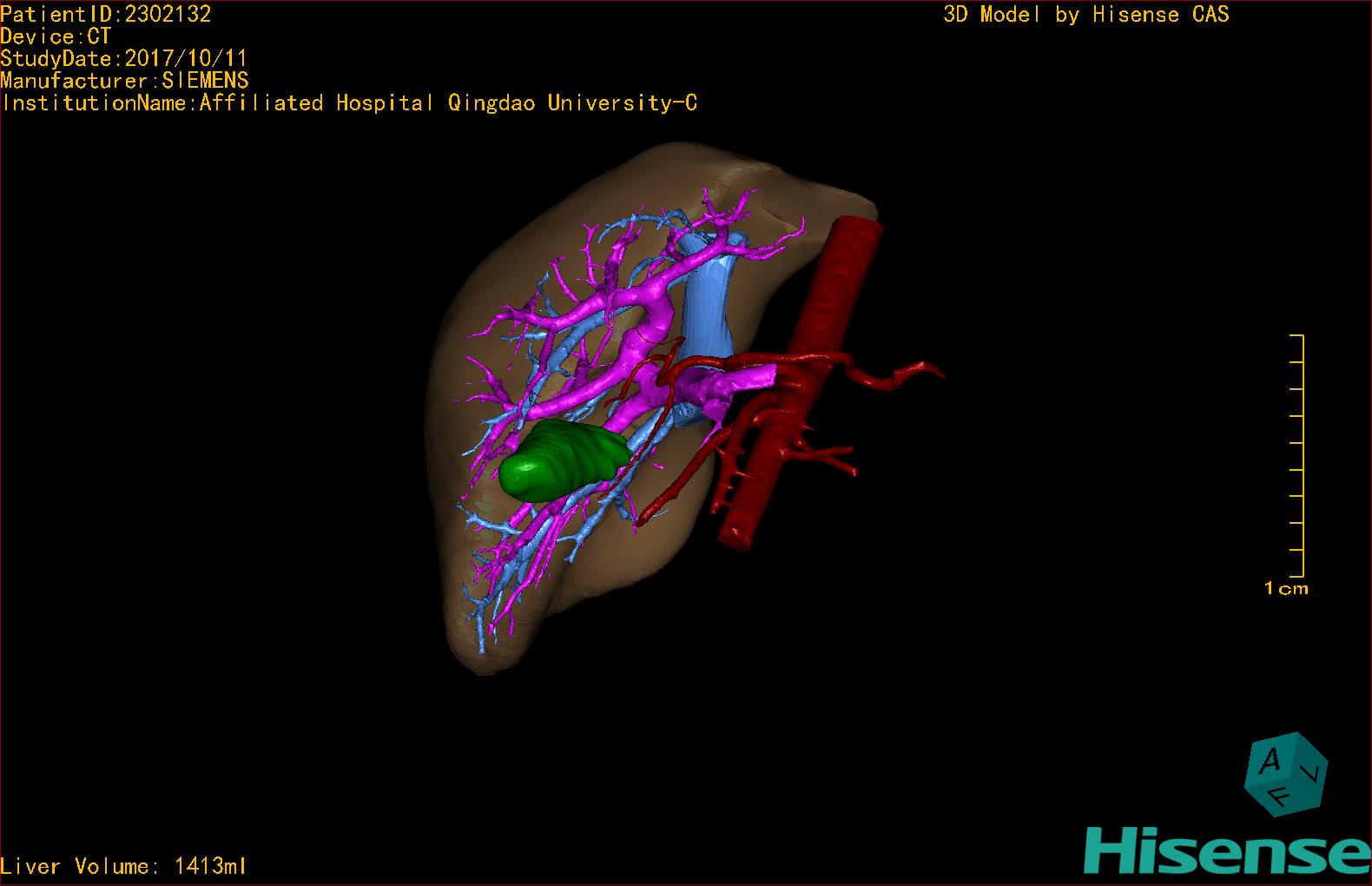The image size is (1372, 886).
Task: Click the Manufacturer:SIEMENS label
Action: [x=124, y=81]
